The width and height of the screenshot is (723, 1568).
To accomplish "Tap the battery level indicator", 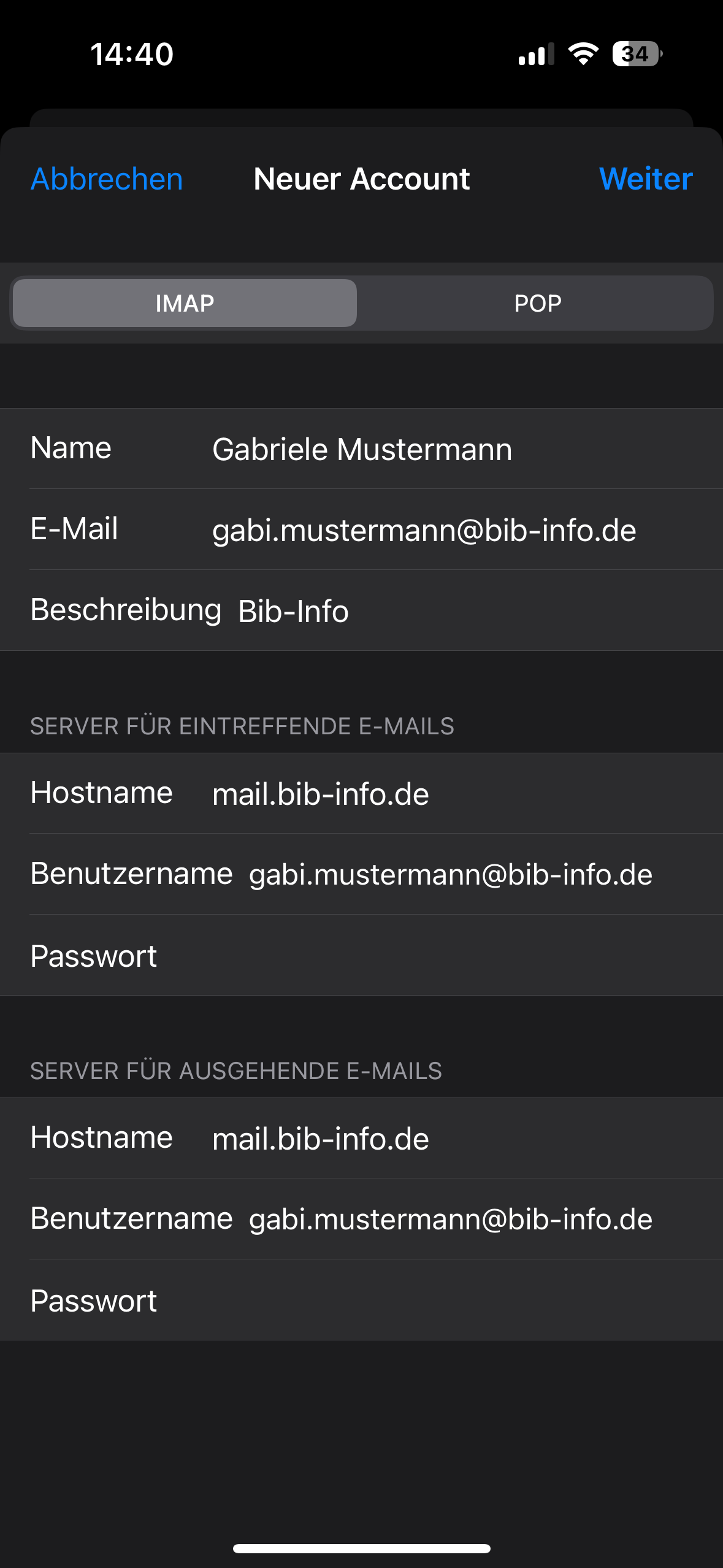I will (637, 54).
